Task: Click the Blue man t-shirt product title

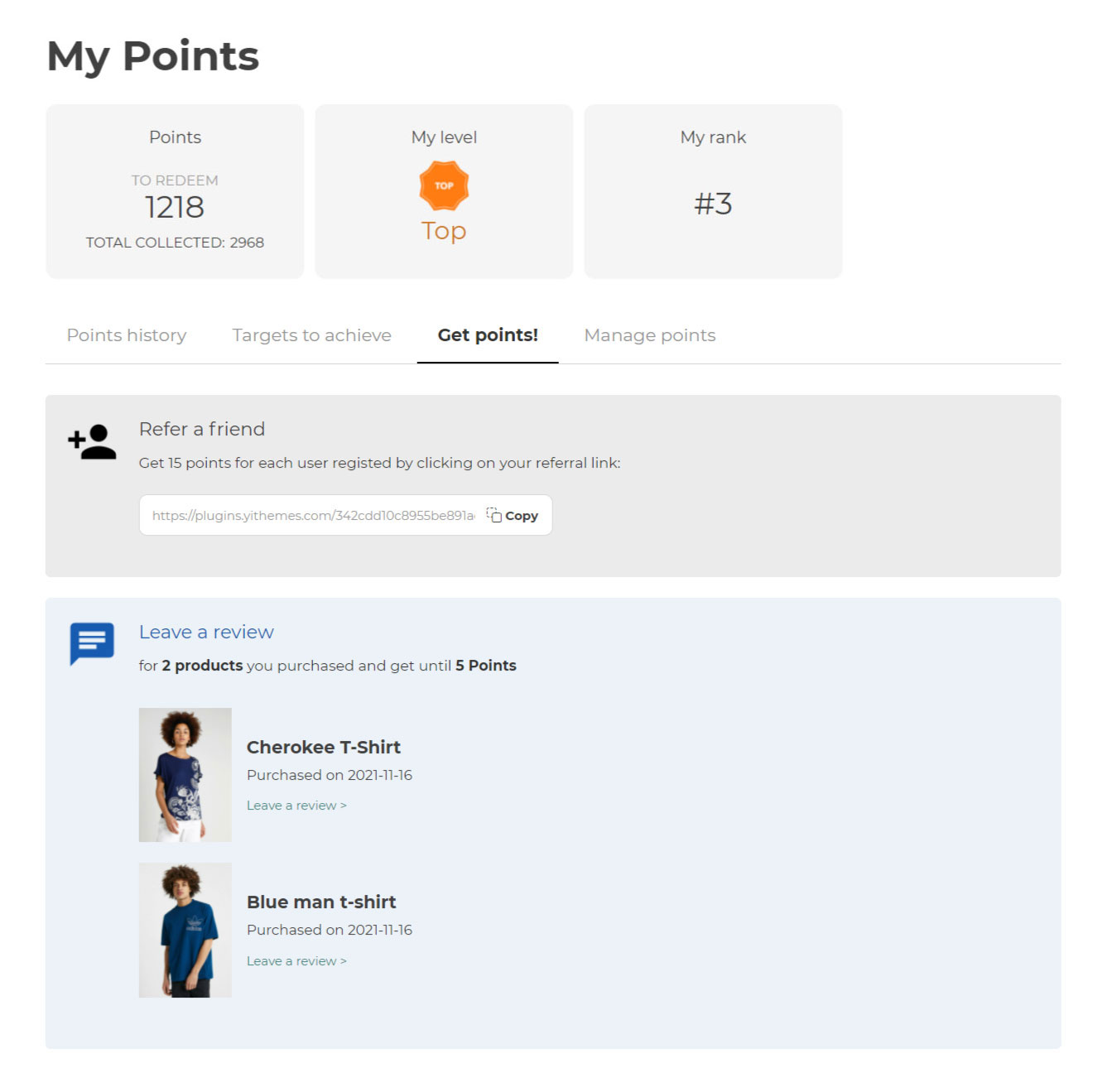Action: point(321,902)
